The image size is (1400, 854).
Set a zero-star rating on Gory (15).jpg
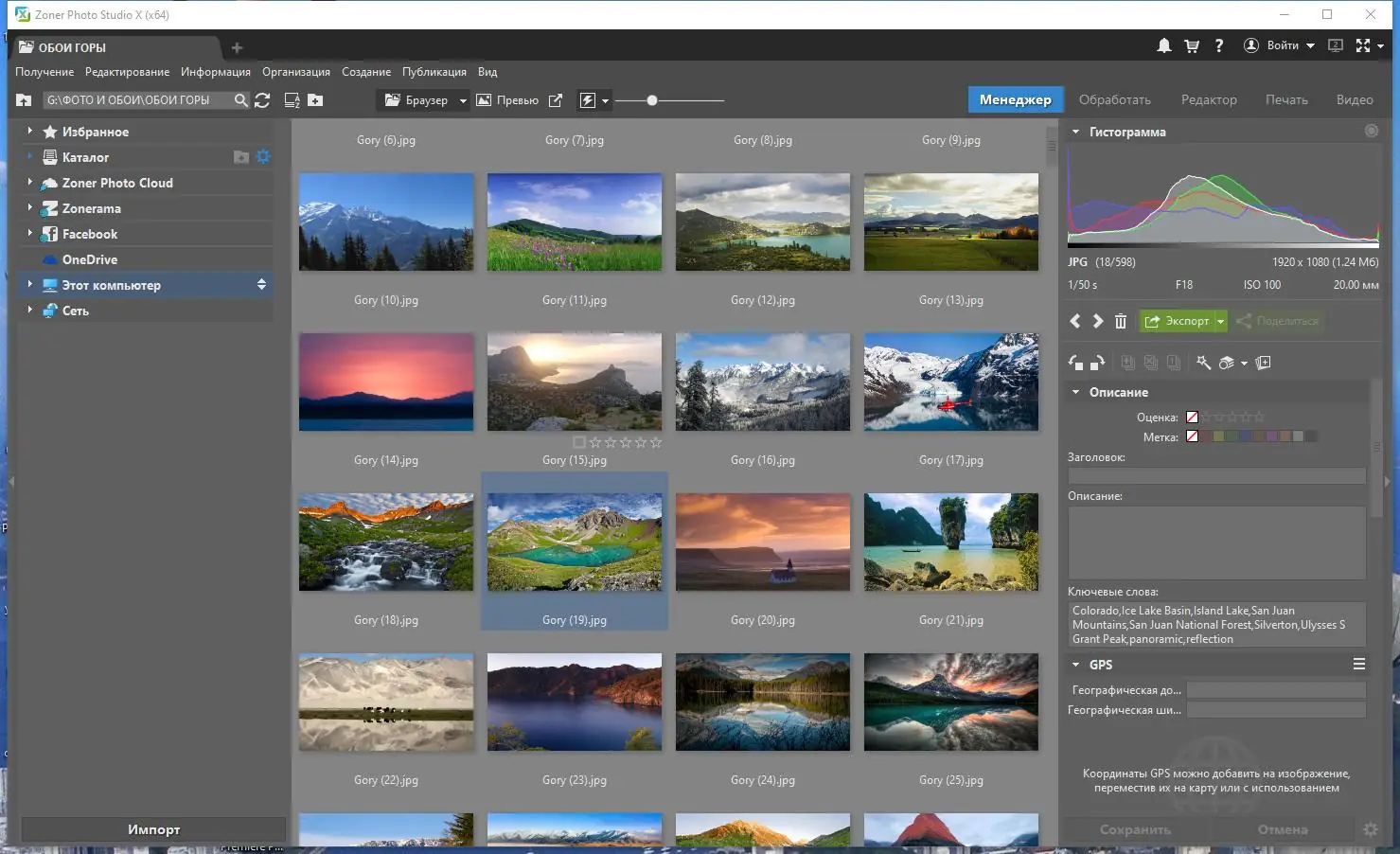coord(578,442)
